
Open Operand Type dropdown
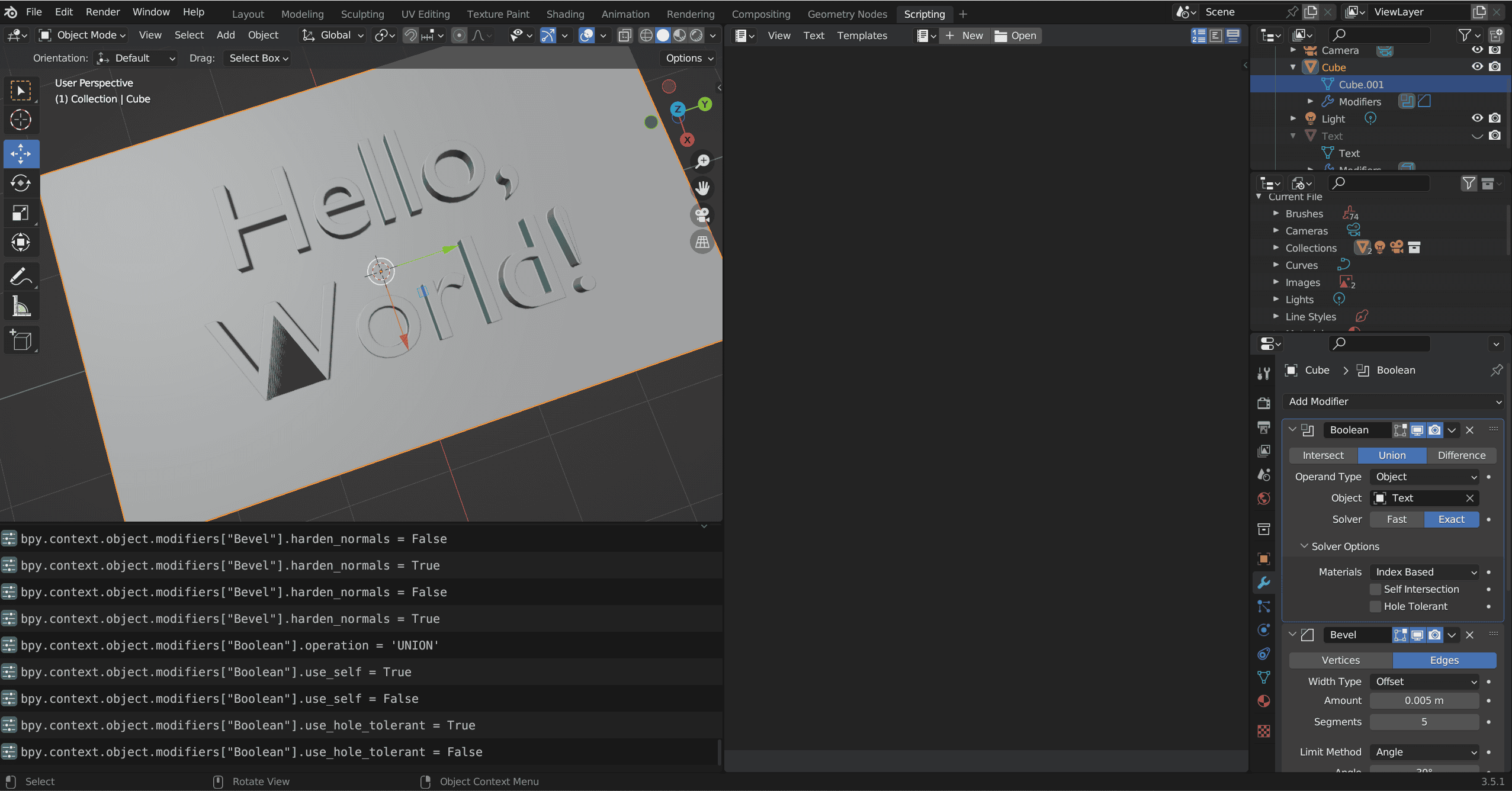[1424, 477]
